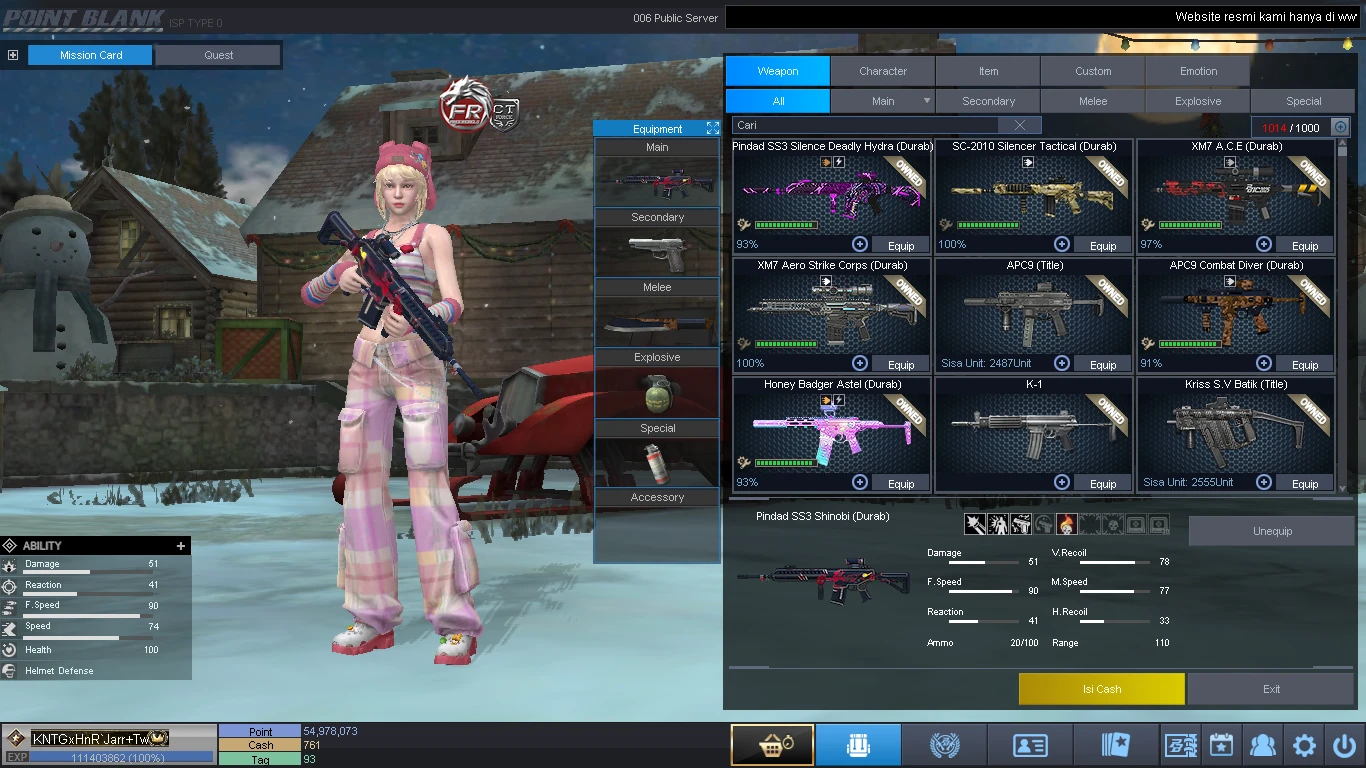Filter weapons by Special
1366x768 pixels.
(x=1303, y=101)
